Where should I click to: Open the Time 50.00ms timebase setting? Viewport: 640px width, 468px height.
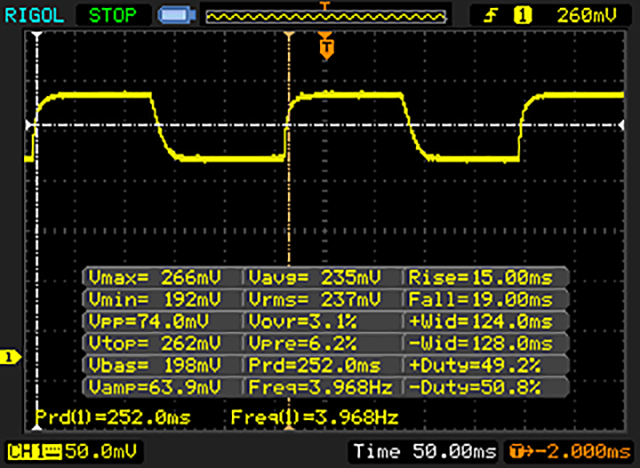[426, 453]
